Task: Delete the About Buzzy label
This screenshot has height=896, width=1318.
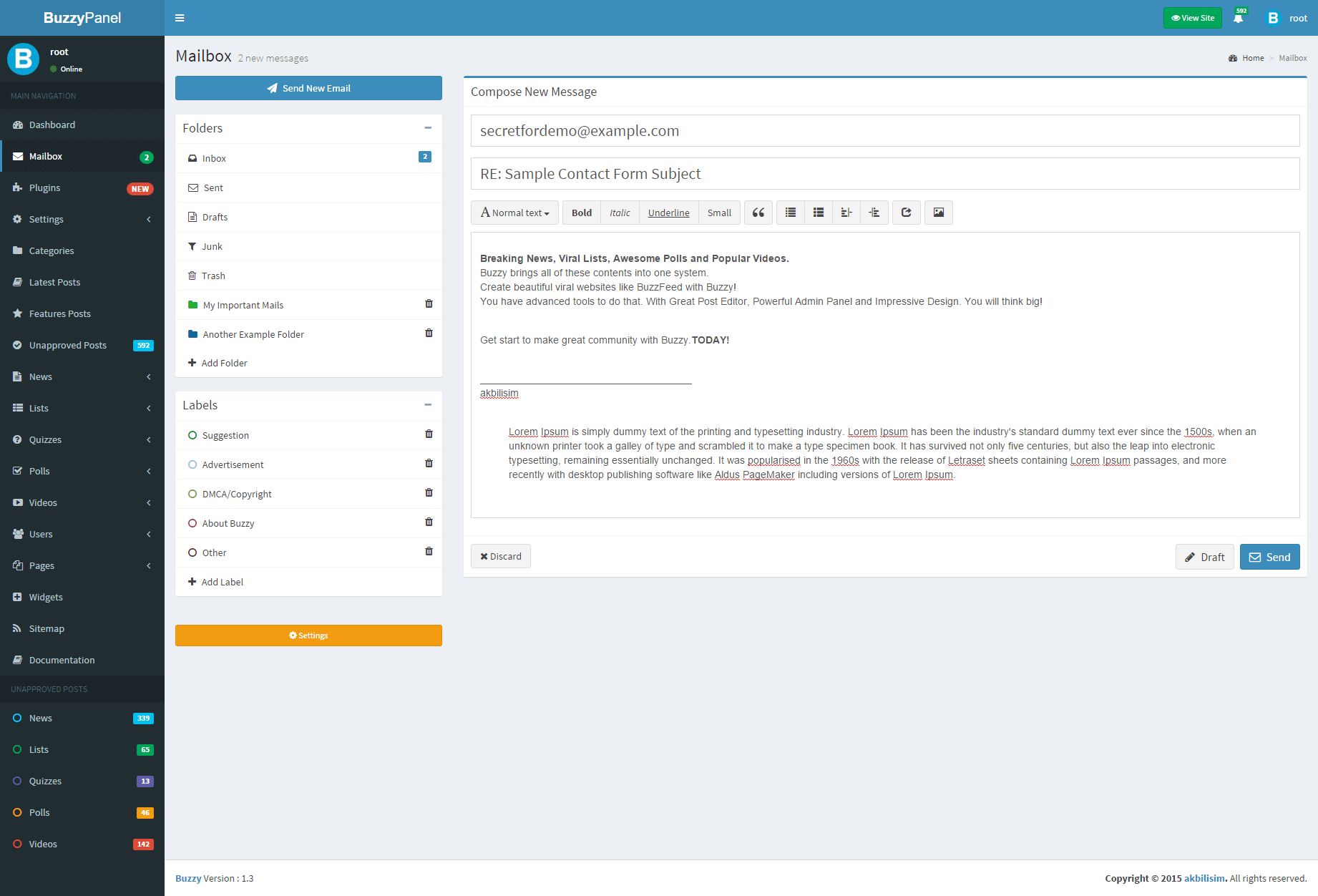Action: (x=429, y=522)
